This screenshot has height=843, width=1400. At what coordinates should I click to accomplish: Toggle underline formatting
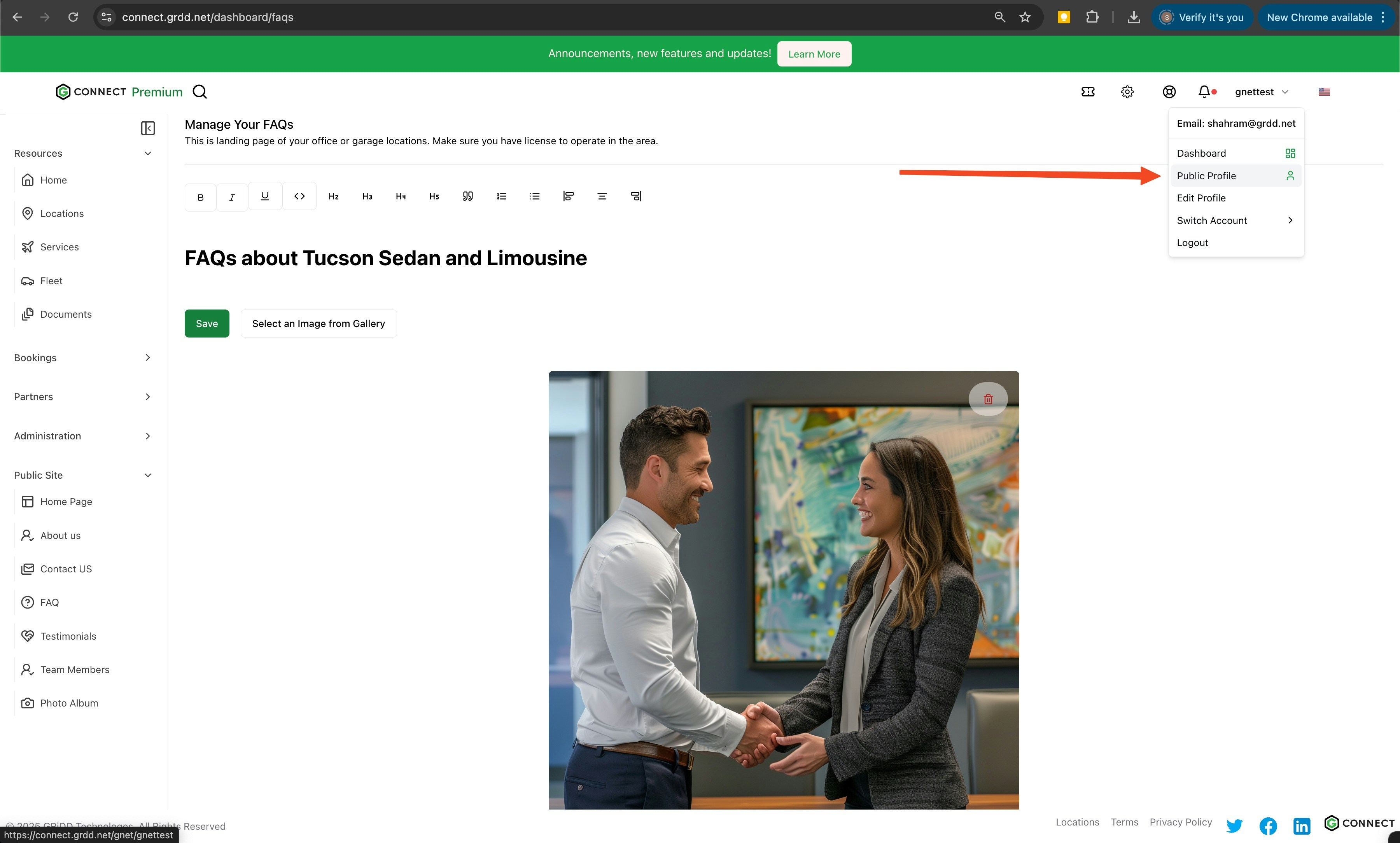tap(265, 196)
